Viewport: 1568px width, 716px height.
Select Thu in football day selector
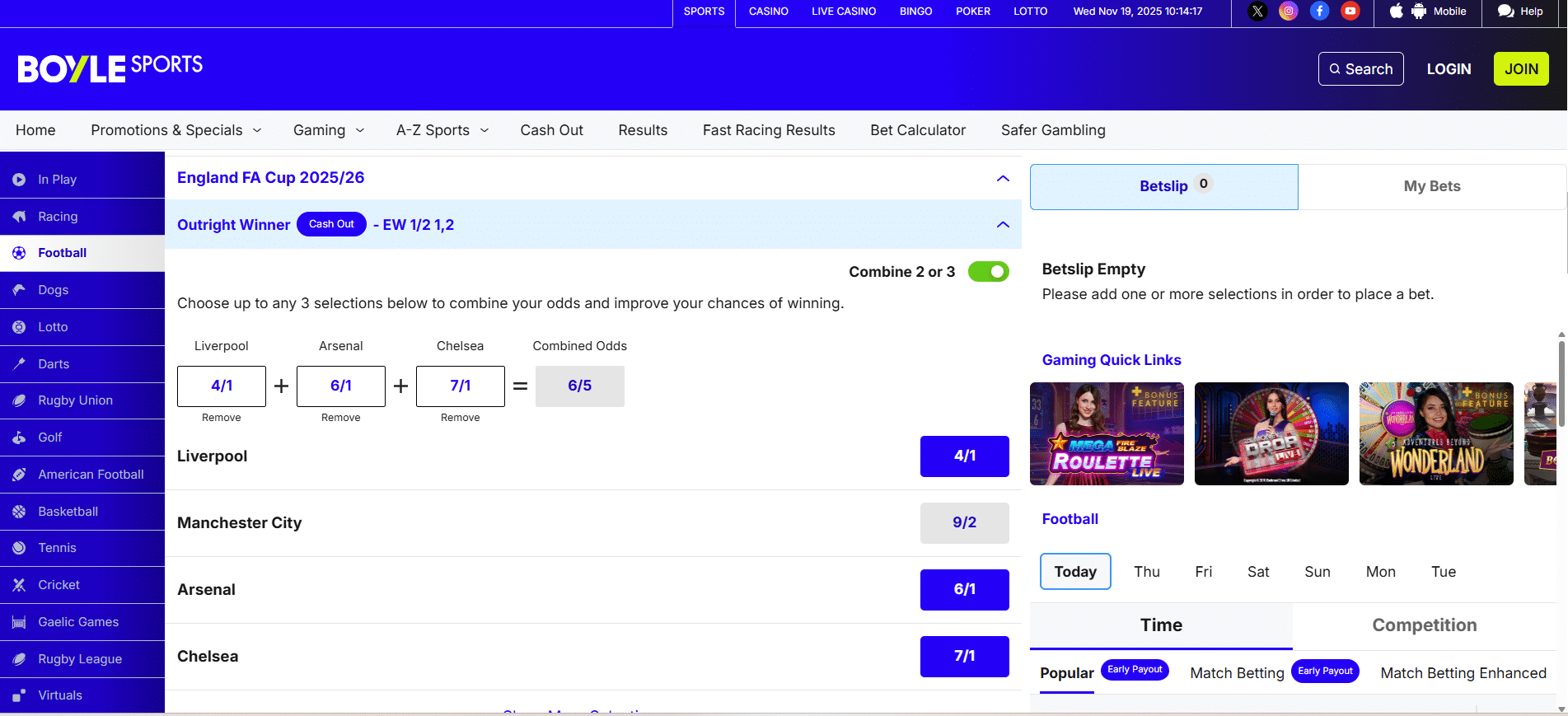pos(1147,572)
